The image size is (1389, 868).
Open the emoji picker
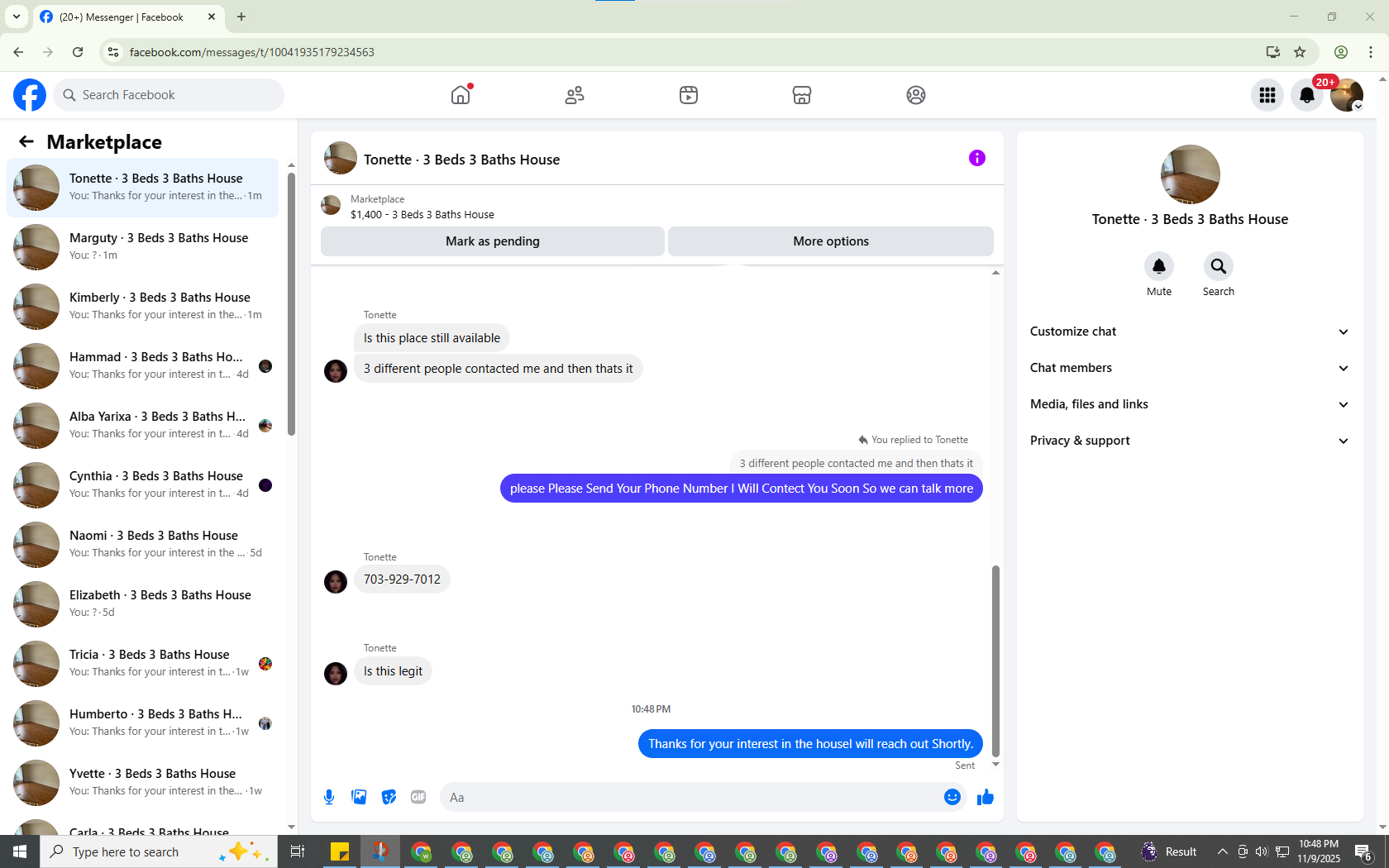point(952,797)
